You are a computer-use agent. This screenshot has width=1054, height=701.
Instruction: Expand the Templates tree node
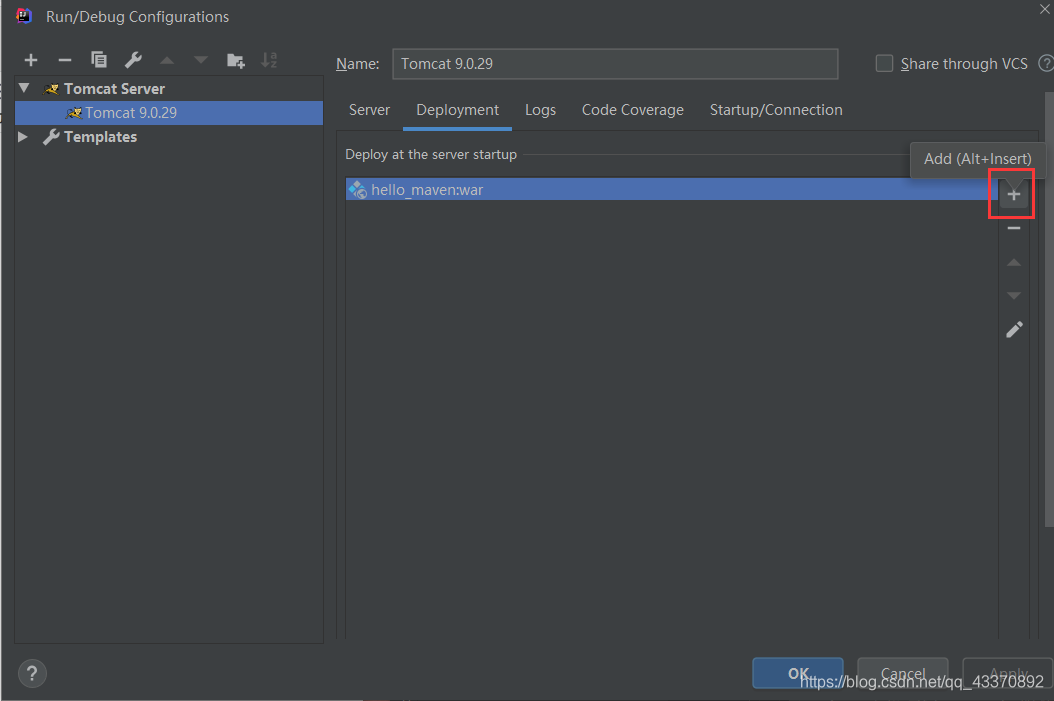click(23, 136)
